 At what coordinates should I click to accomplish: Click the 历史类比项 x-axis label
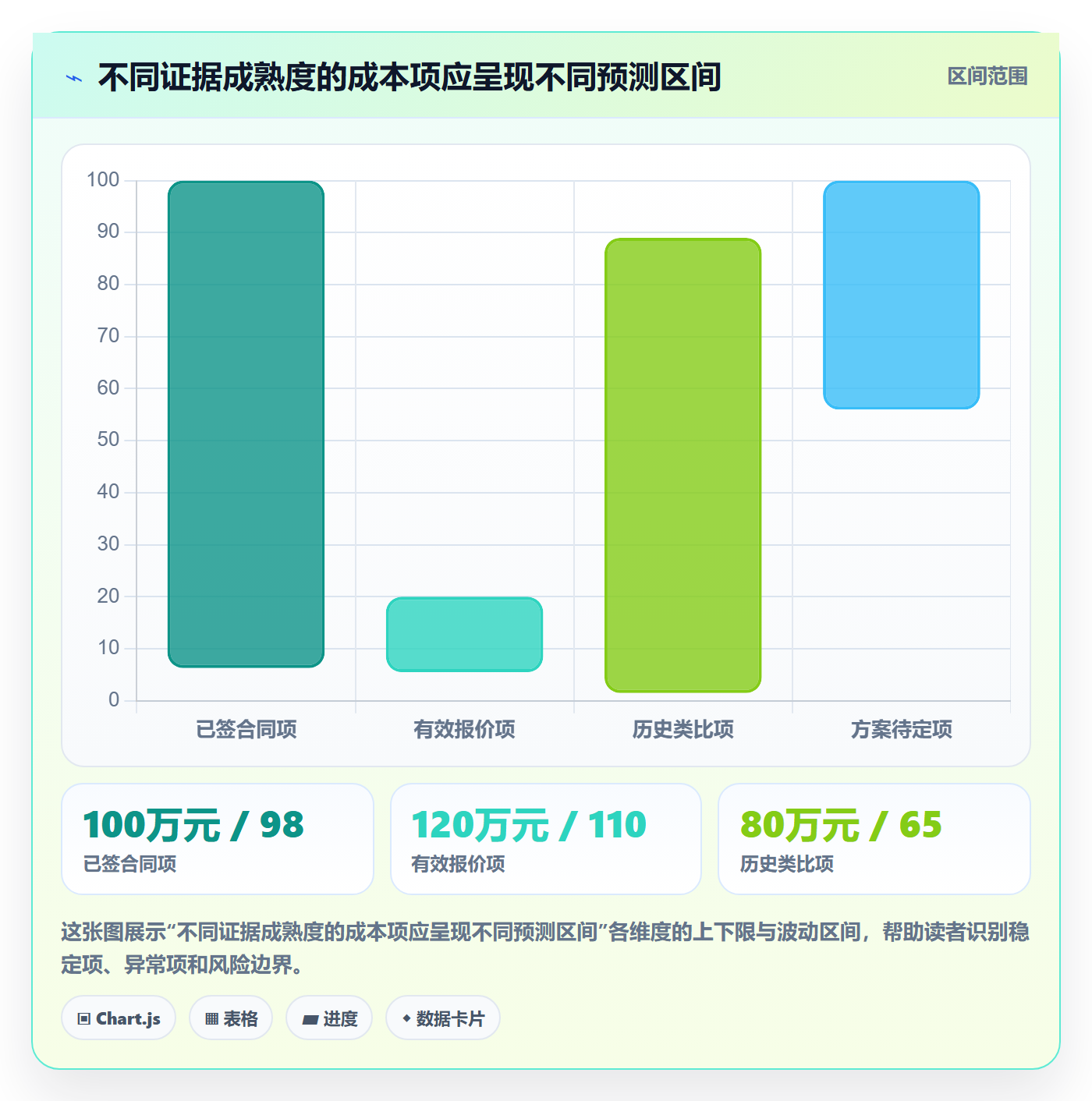point(682,730)
